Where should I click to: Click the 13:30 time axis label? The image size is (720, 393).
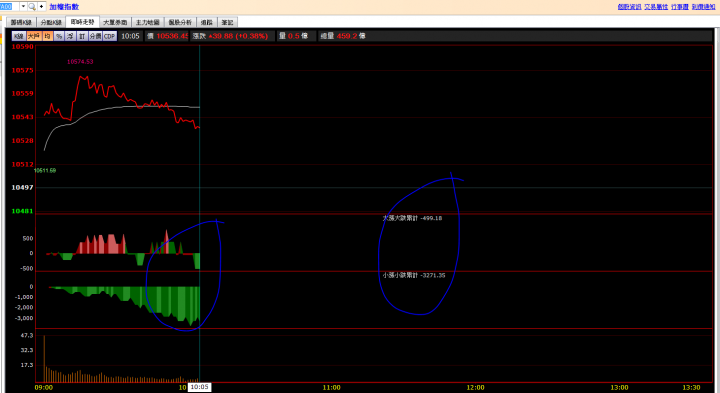691,387
